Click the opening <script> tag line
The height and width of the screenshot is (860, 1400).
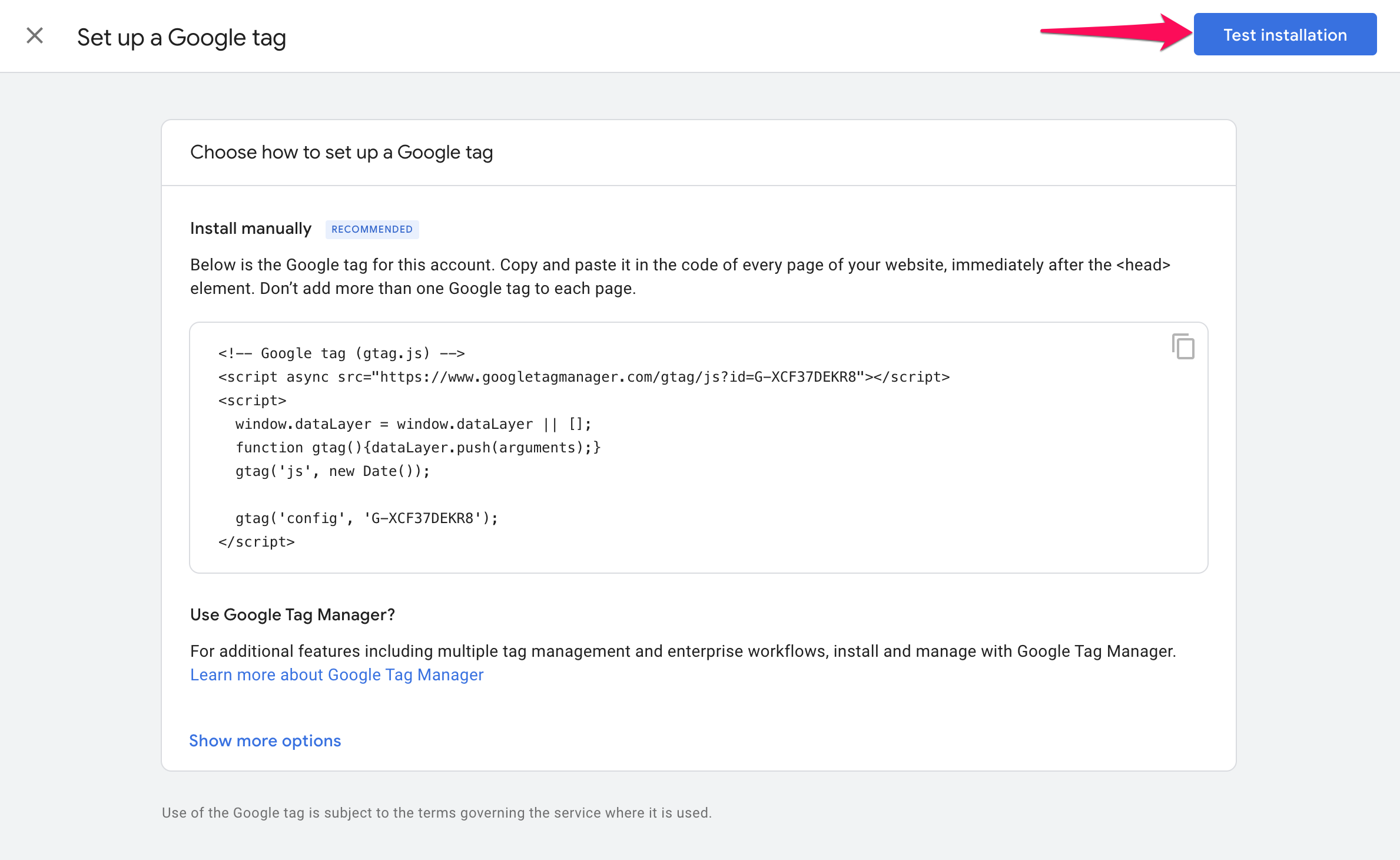point(253,401)
